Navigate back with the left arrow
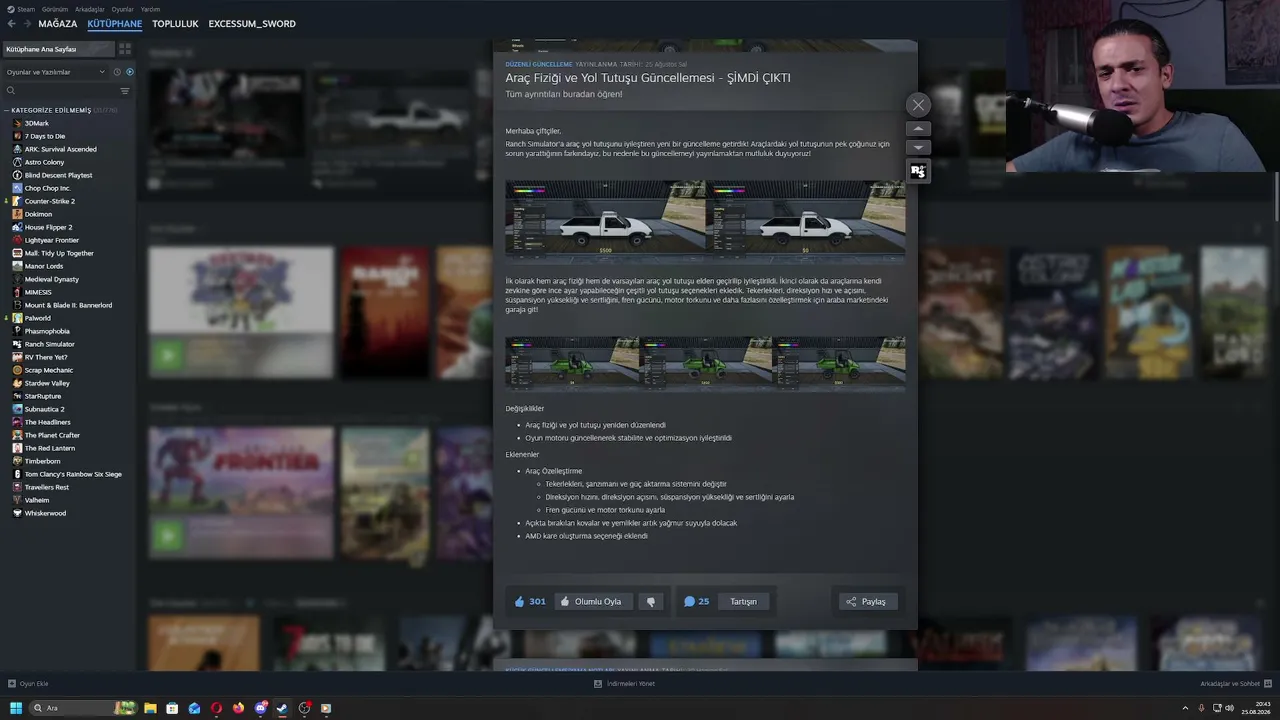The width and height of the screenshot is (1280, 720). click(11, 24)
